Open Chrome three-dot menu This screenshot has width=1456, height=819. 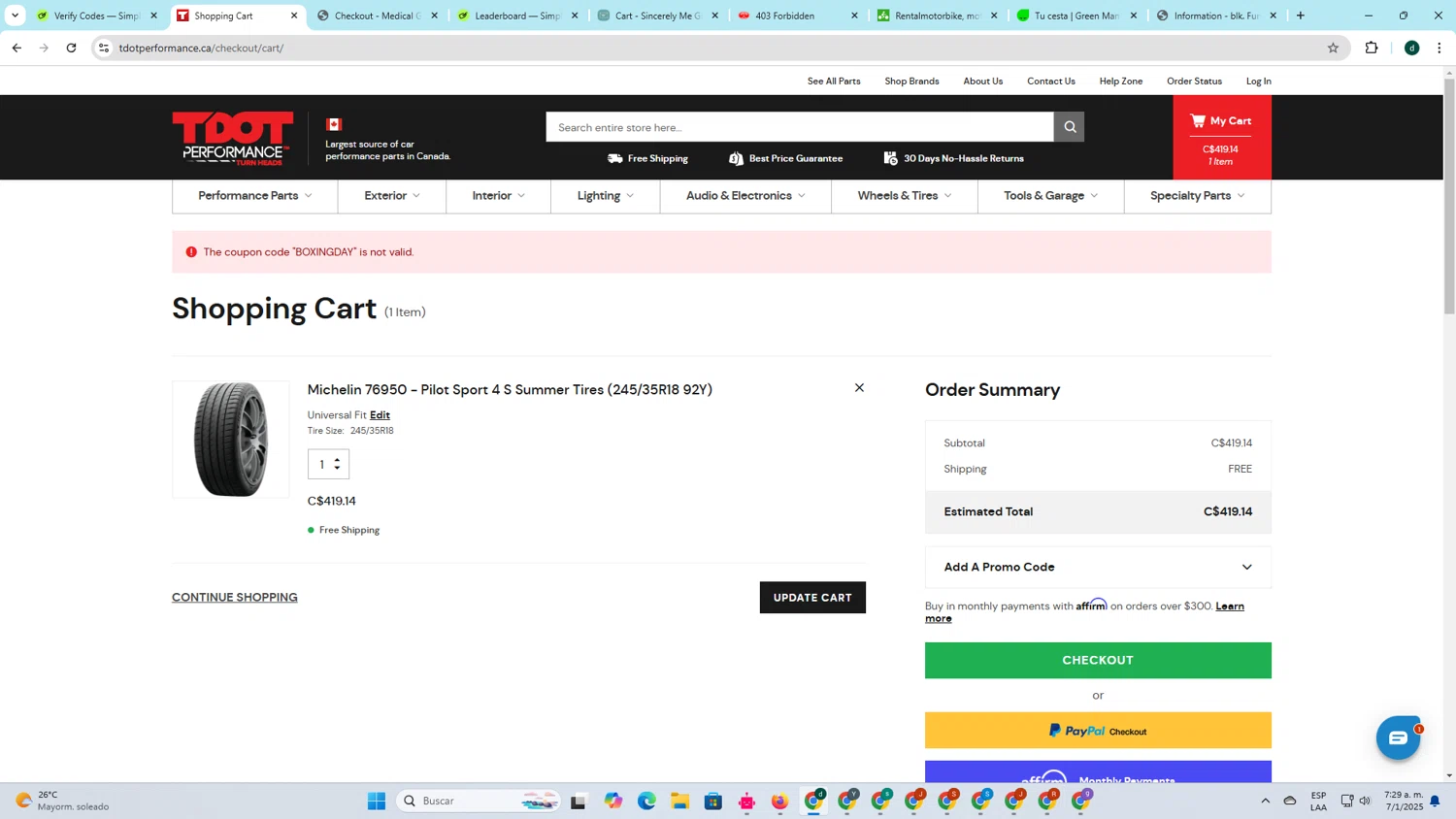(1439, 48)
